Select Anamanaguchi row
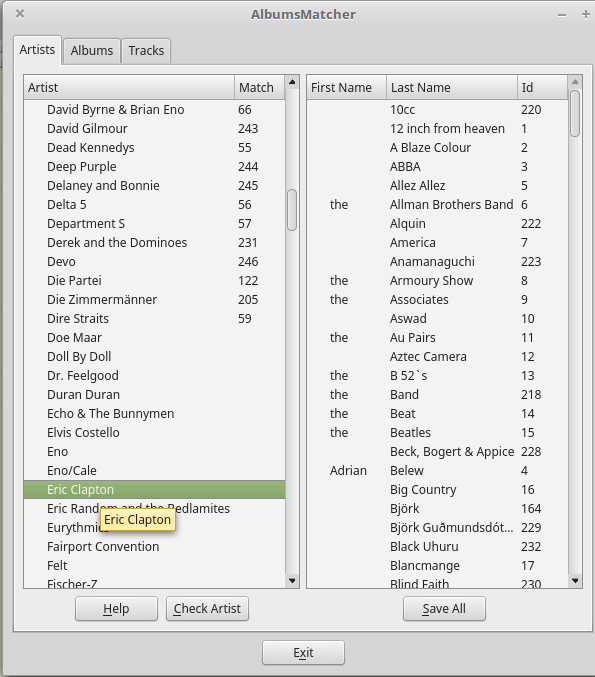Viewport: 595px width, 677px height. [437, 262]
